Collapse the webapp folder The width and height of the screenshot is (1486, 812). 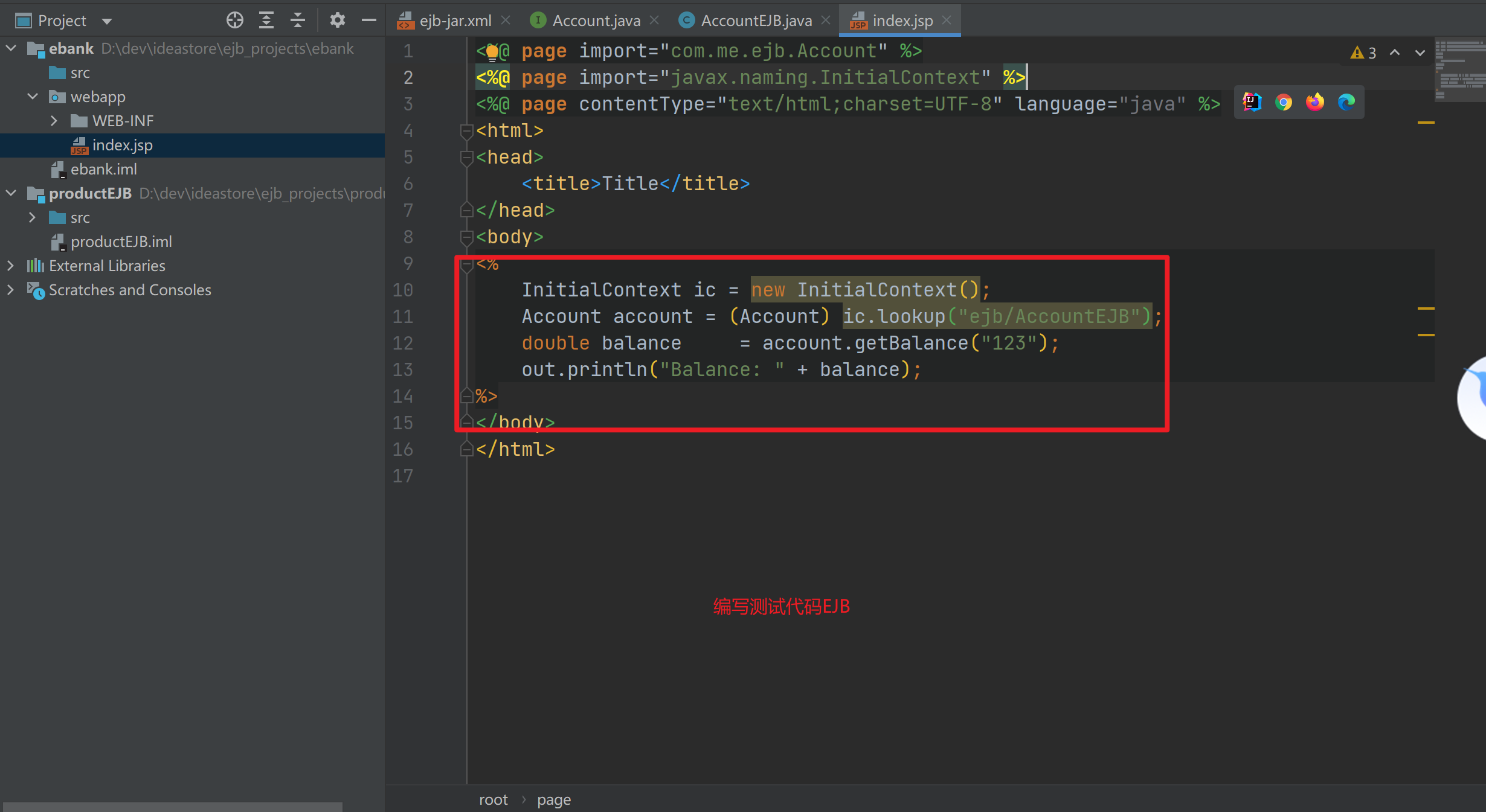[33, 96]
